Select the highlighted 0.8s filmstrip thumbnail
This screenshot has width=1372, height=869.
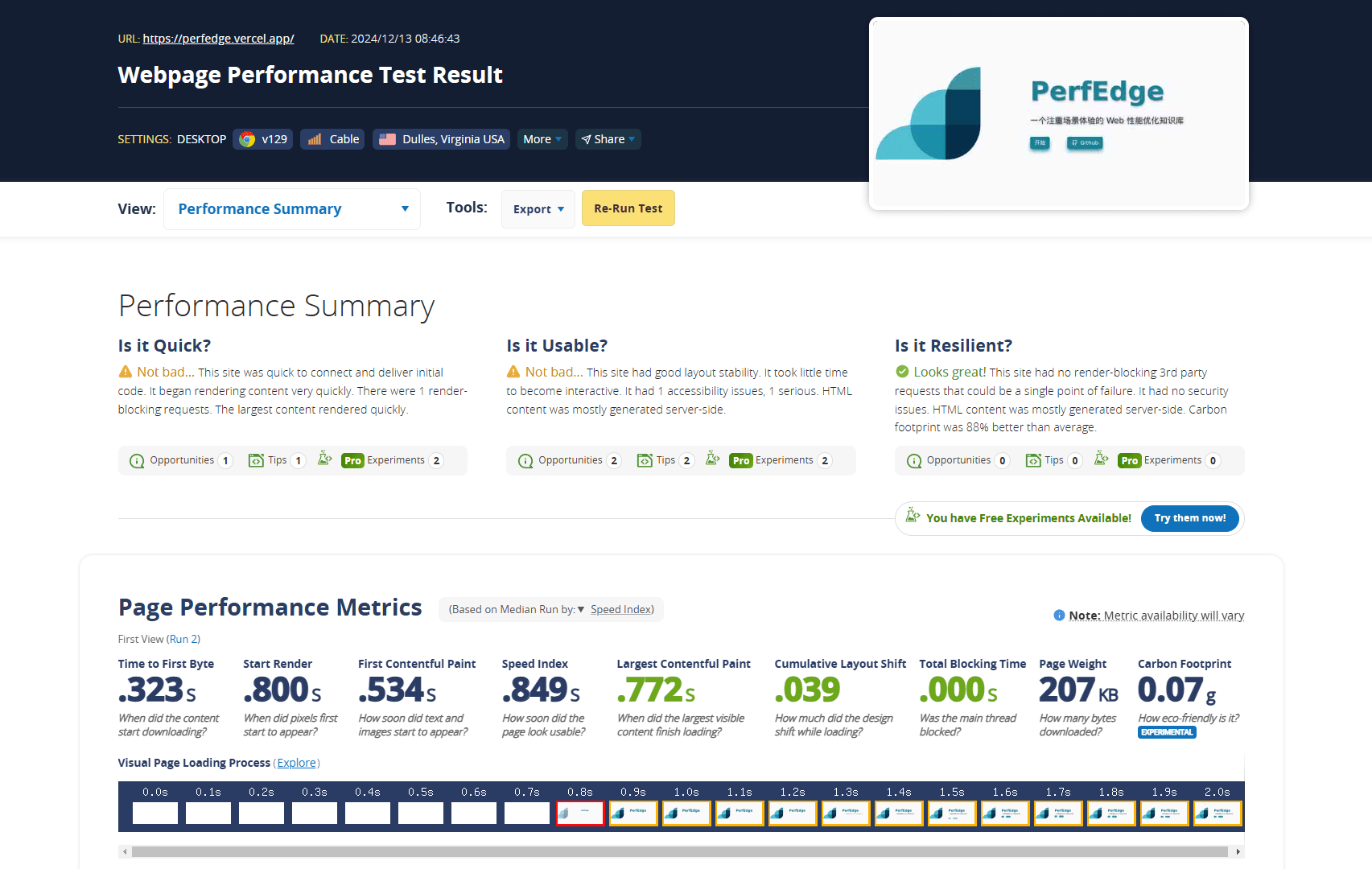click(x=580, y=813)
